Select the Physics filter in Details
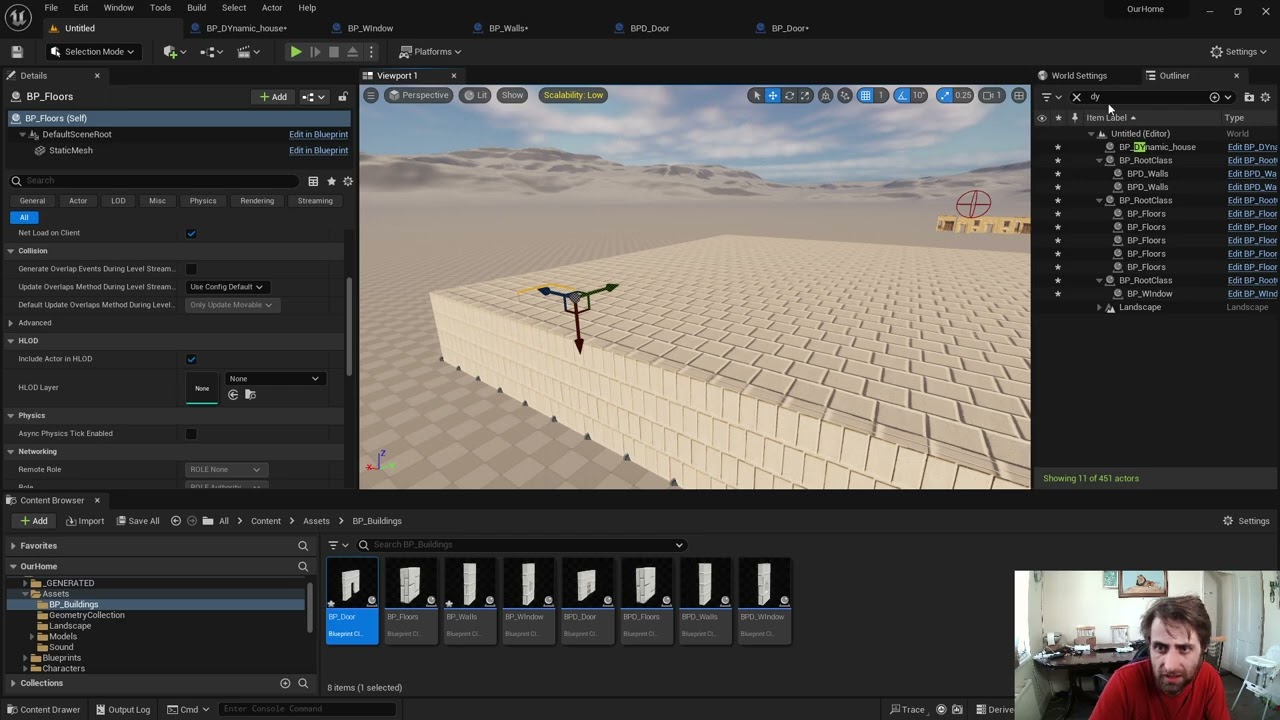This screenshot has height=720, width=1280. point(203,201)
